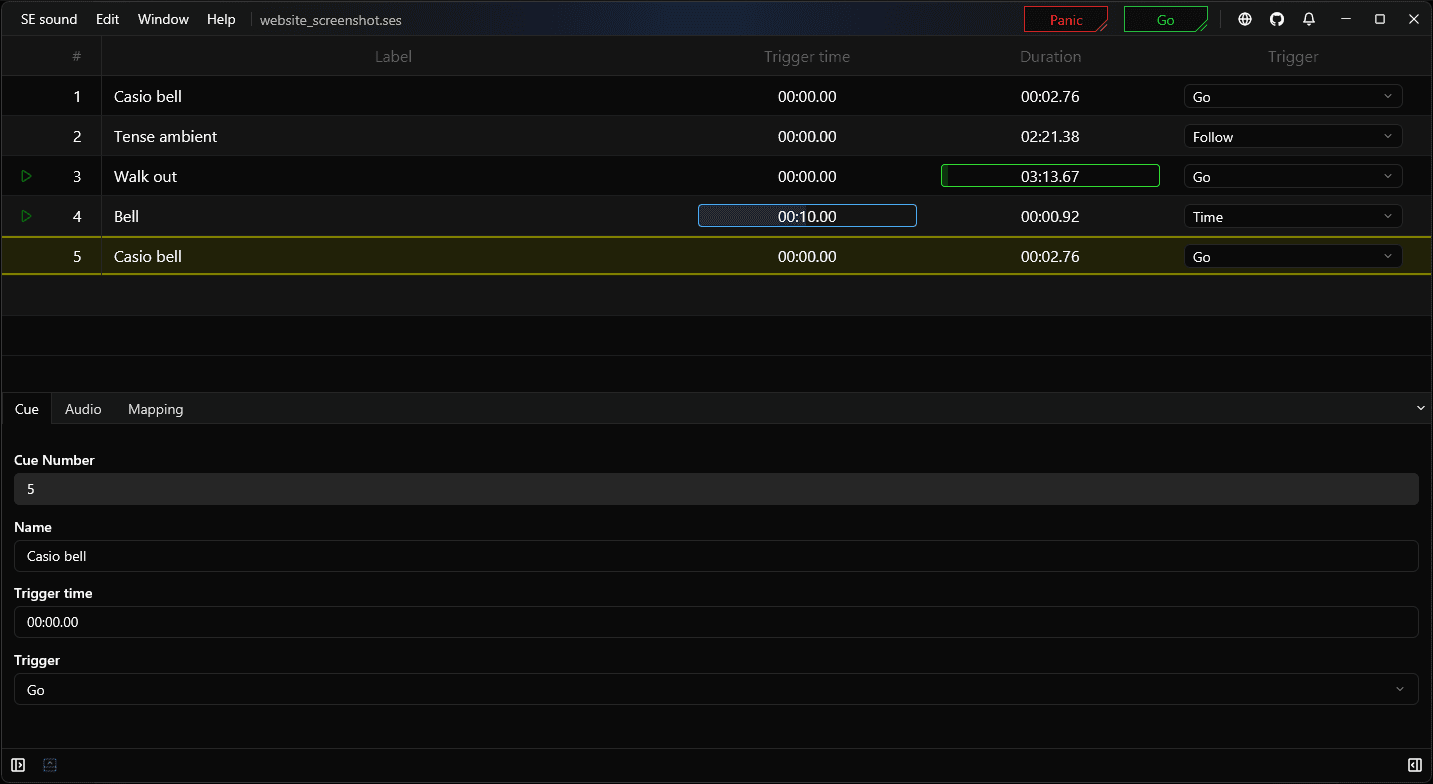Screen dimensions: 1433x784
Task: Click the 02:21.38 duration value
Action: pos(1050,137)
